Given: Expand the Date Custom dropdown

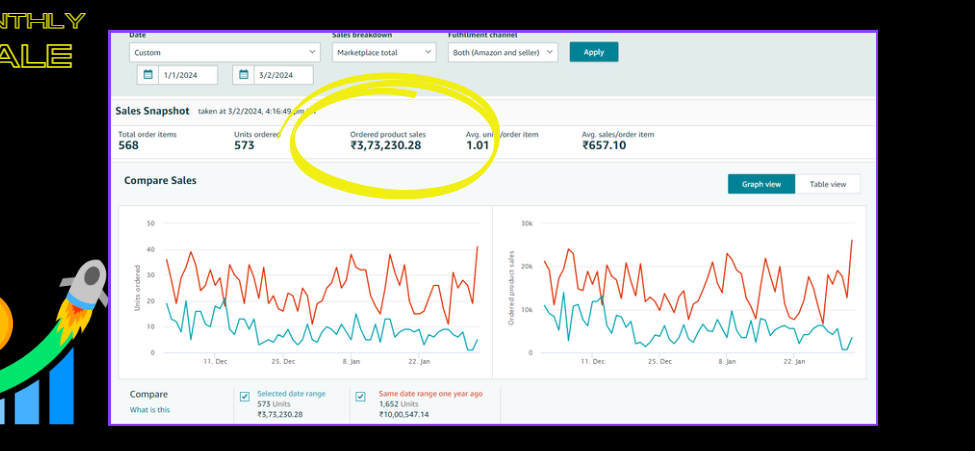Looking at the screenshot, I should [225, 53].
